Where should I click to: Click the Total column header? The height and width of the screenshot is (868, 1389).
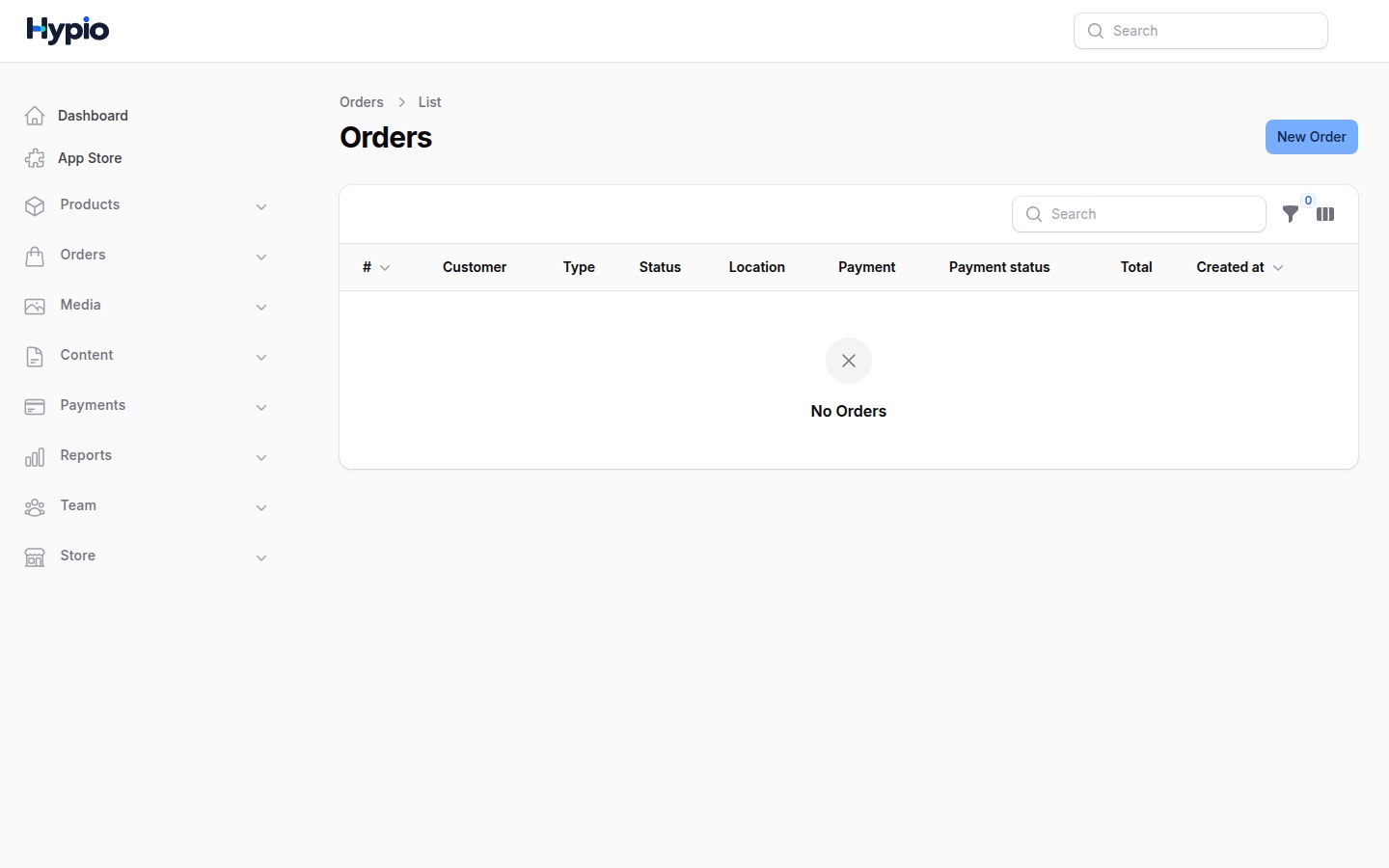[x=1136, y=267]
